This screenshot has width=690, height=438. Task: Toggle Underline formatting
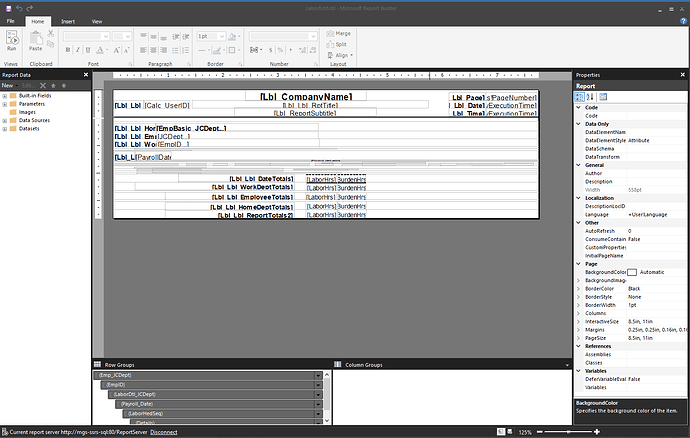[88, 50]
